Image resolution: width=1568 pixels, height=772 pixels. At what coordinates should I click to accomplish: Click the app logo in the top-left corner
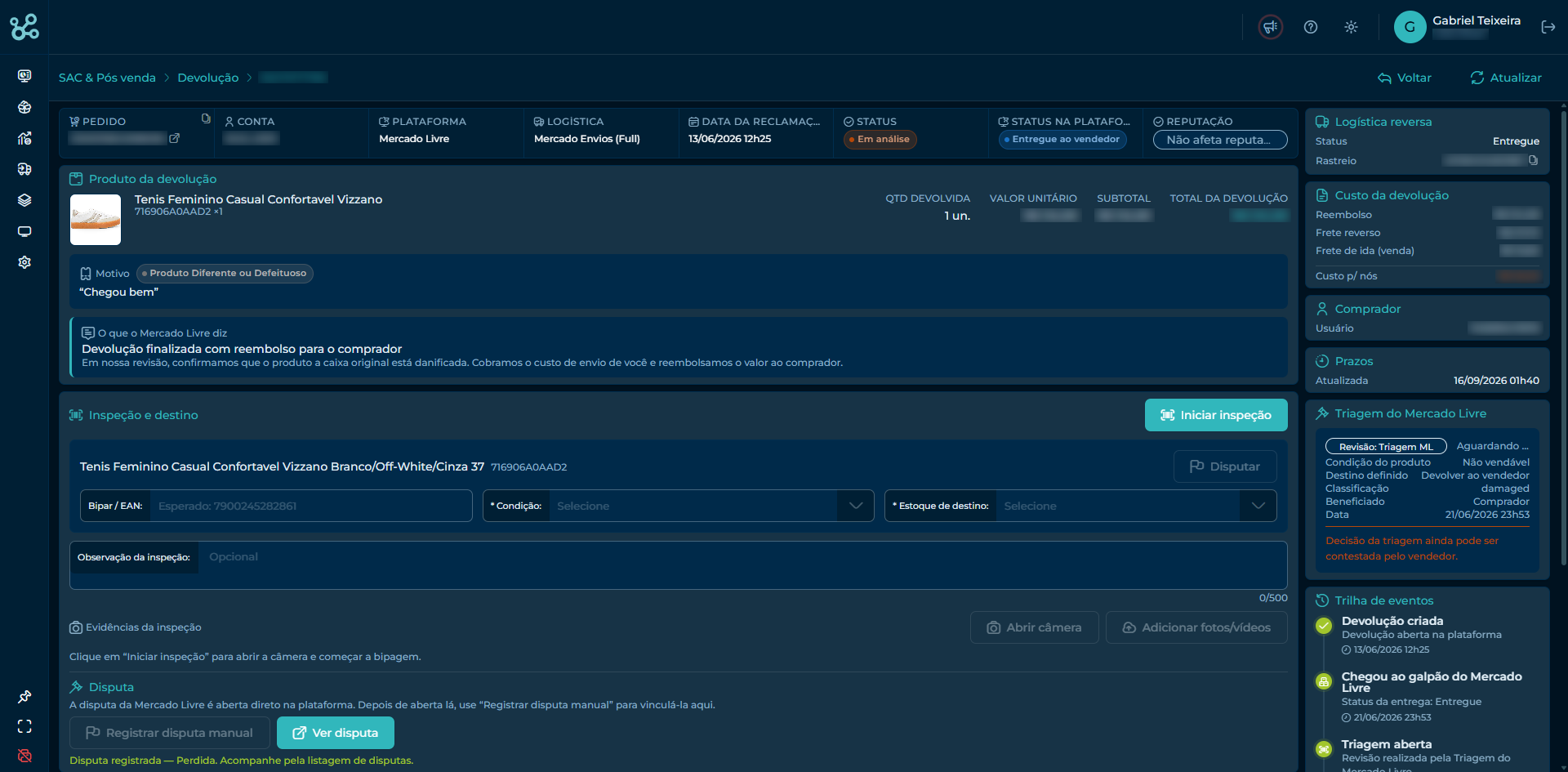coord(24,27)
